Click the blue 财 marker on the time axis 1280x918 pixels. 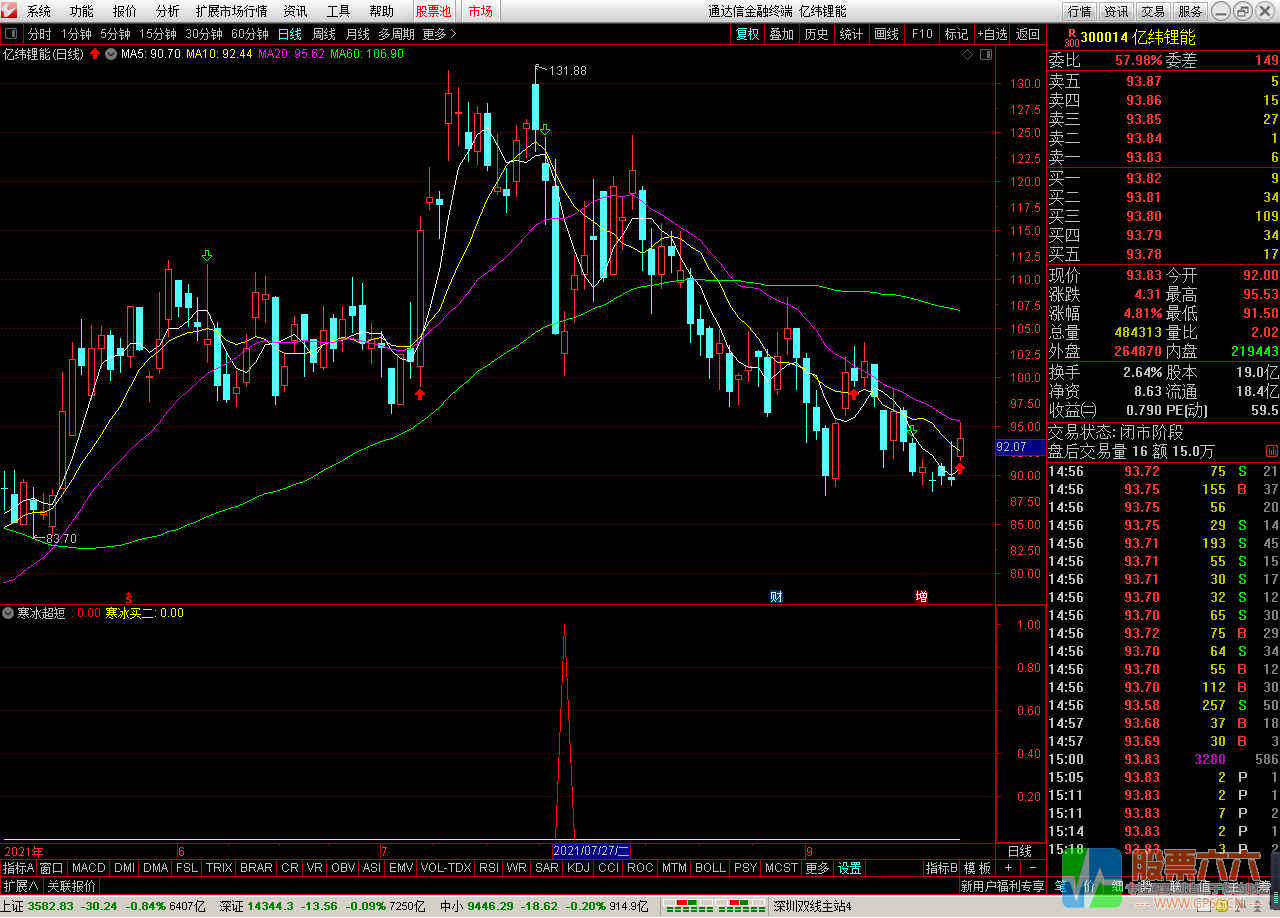click(776, 597)
